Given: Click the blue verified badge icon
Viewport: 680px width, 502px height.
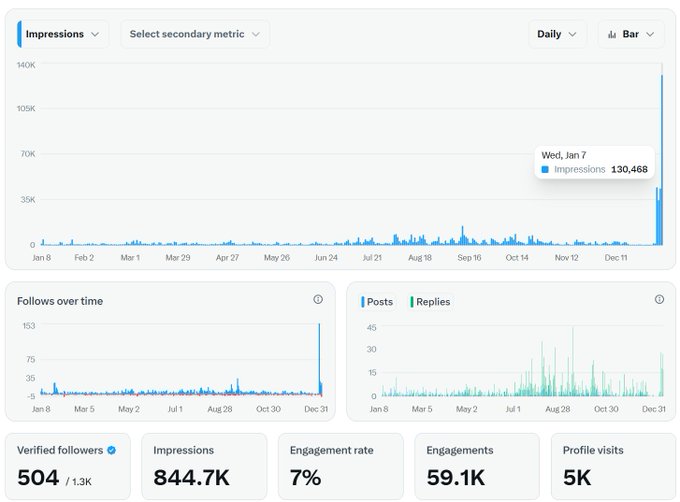Looking at the screenshot, I should pyautogui.click(x=111, y=450).
